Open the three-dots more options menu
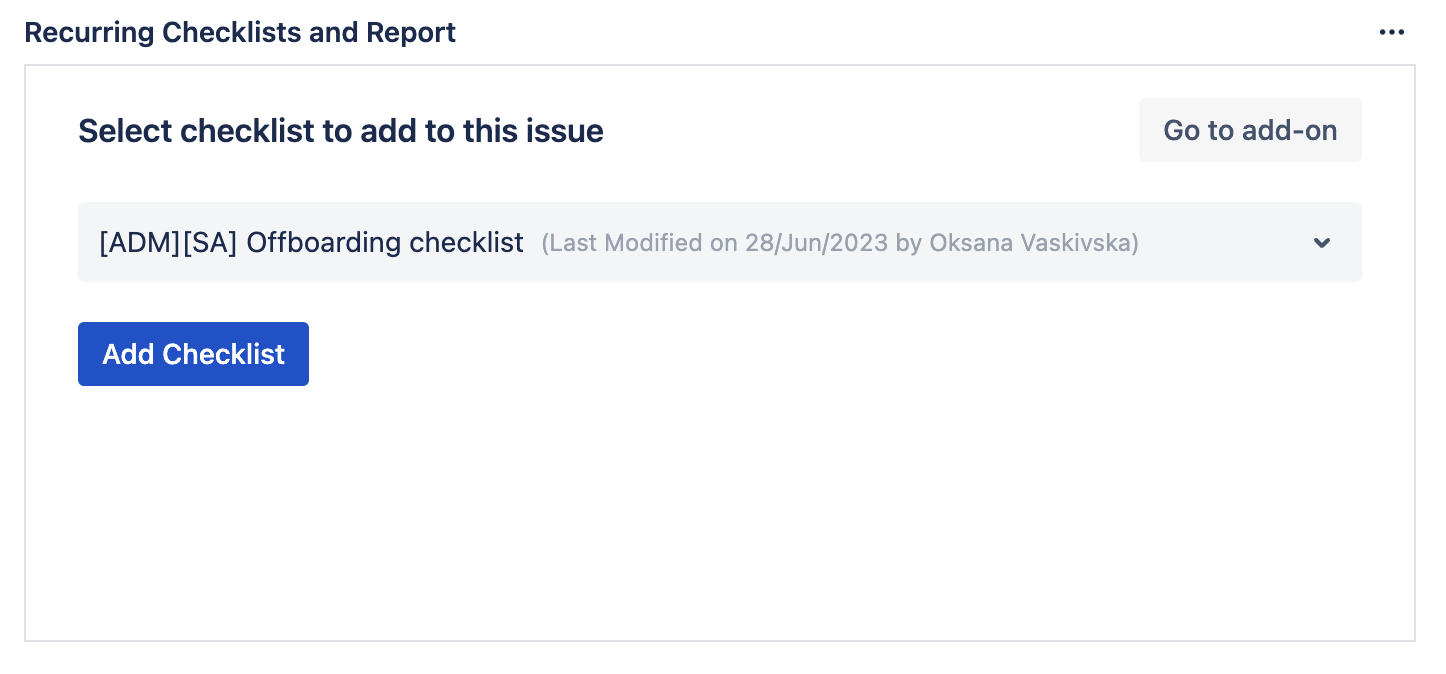The height and width of the screenshot is (674, 1446). [1391, 33]
